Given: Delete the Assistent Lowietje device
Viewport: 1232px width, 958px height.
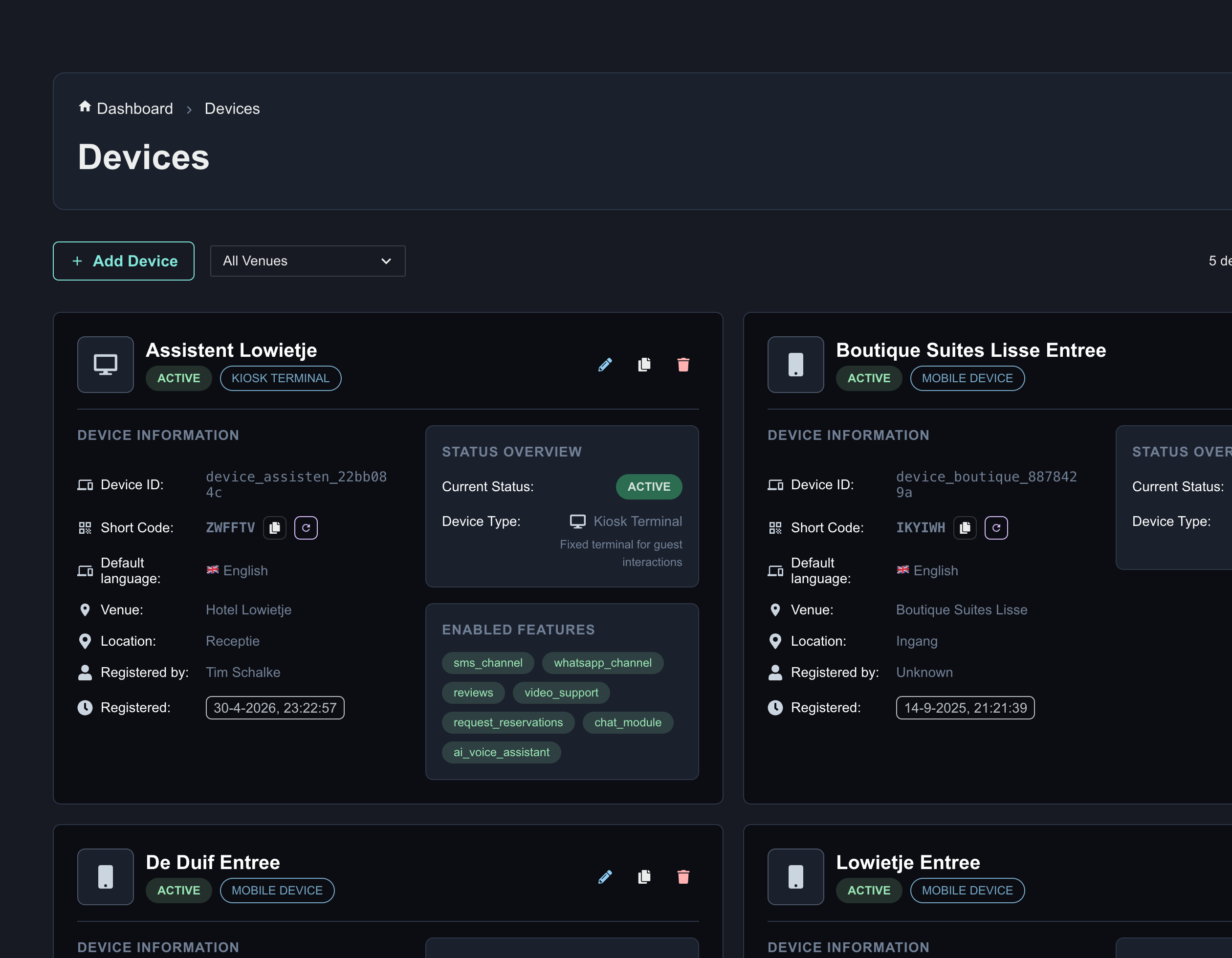Looking at the screenshot, I should pos(683,365).
